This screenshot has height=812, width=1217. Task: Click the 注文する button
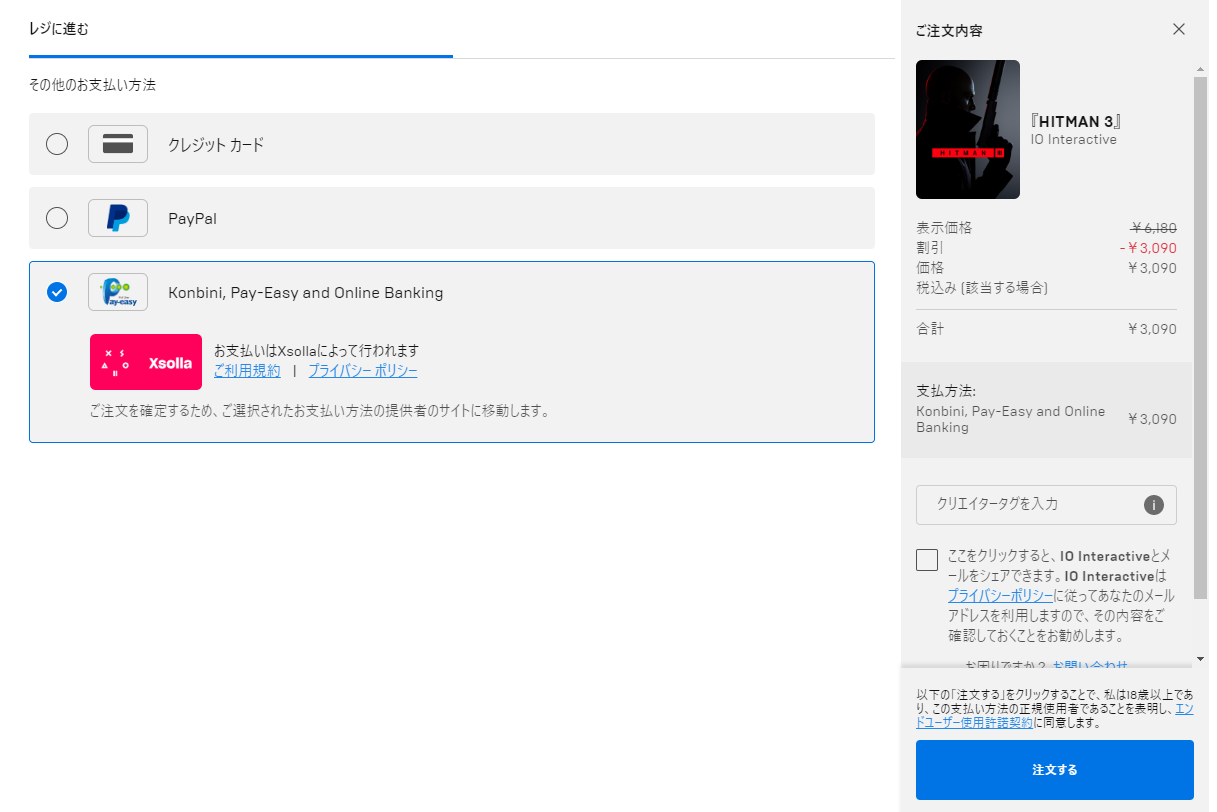tap(1055, 769)
